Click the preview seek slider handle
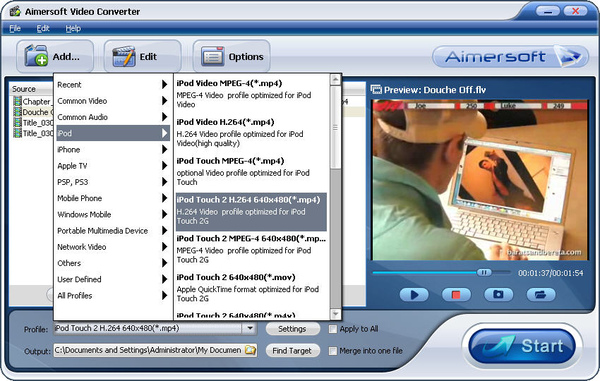The height and width of the screenshot is (381, 600). coord(484,272)
